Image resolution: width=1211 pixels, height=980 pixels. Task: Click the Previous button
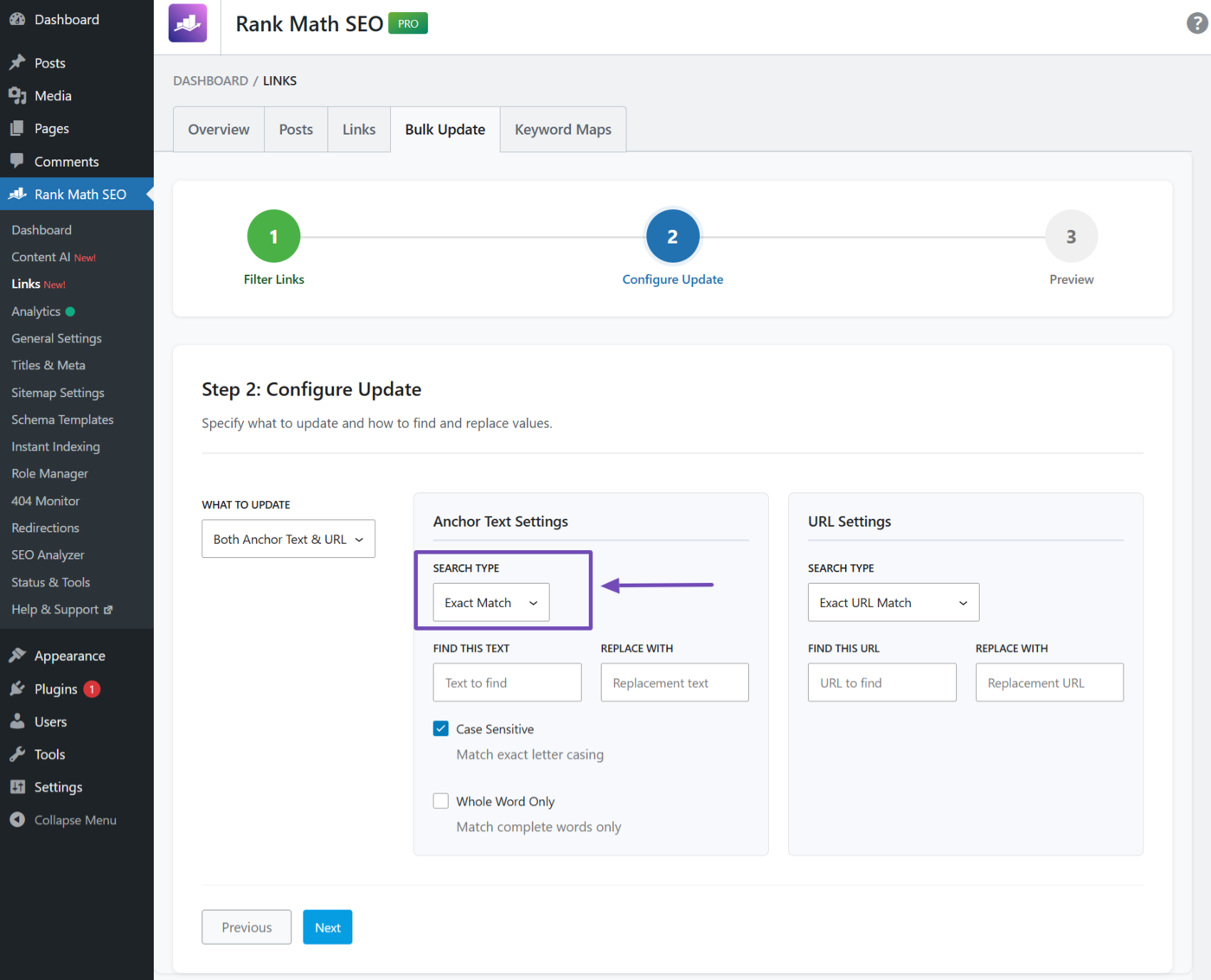click(x=247, y=927)
